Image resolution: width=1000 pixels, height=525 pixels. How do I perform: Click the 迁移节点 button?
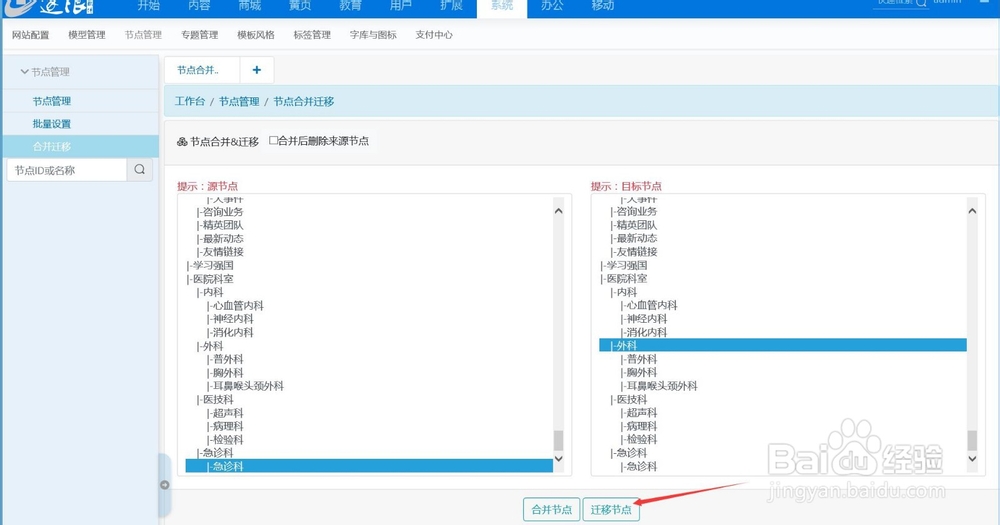coord(611,510)
